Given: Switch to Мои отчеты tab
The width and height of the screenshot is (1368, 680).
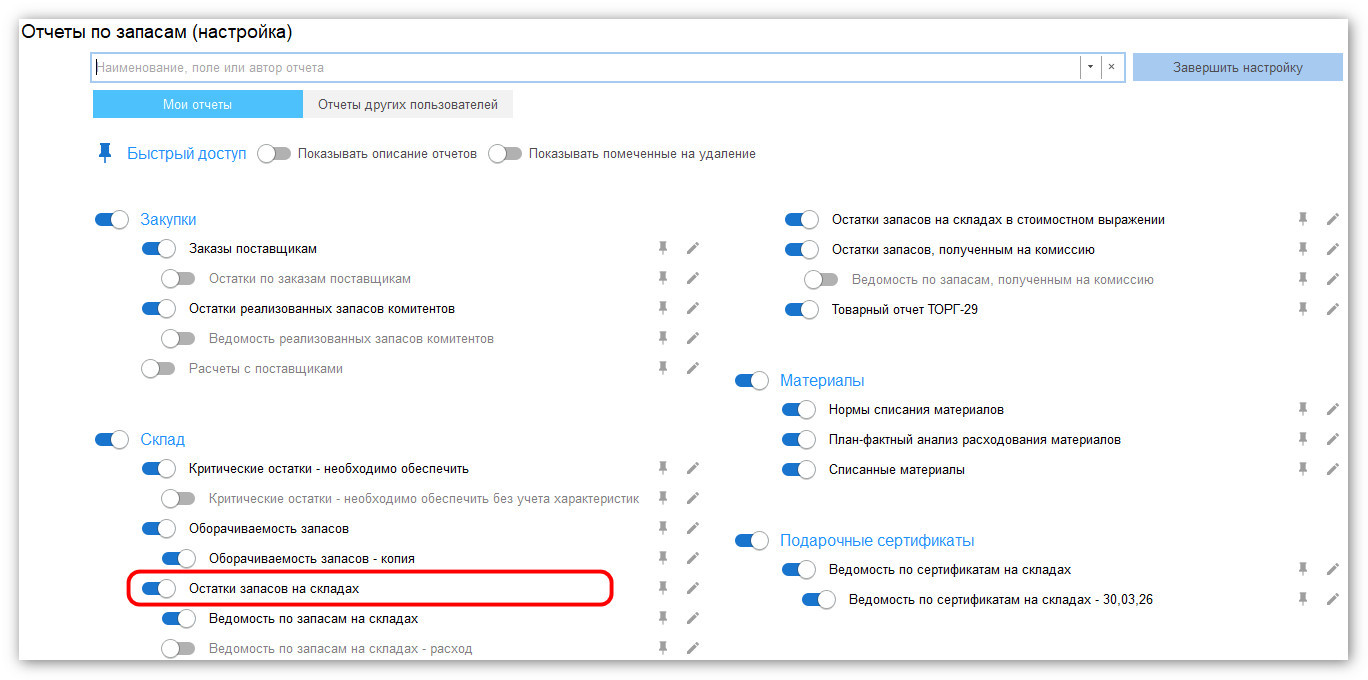Looking at the screenshot, I should pos(197,104).
